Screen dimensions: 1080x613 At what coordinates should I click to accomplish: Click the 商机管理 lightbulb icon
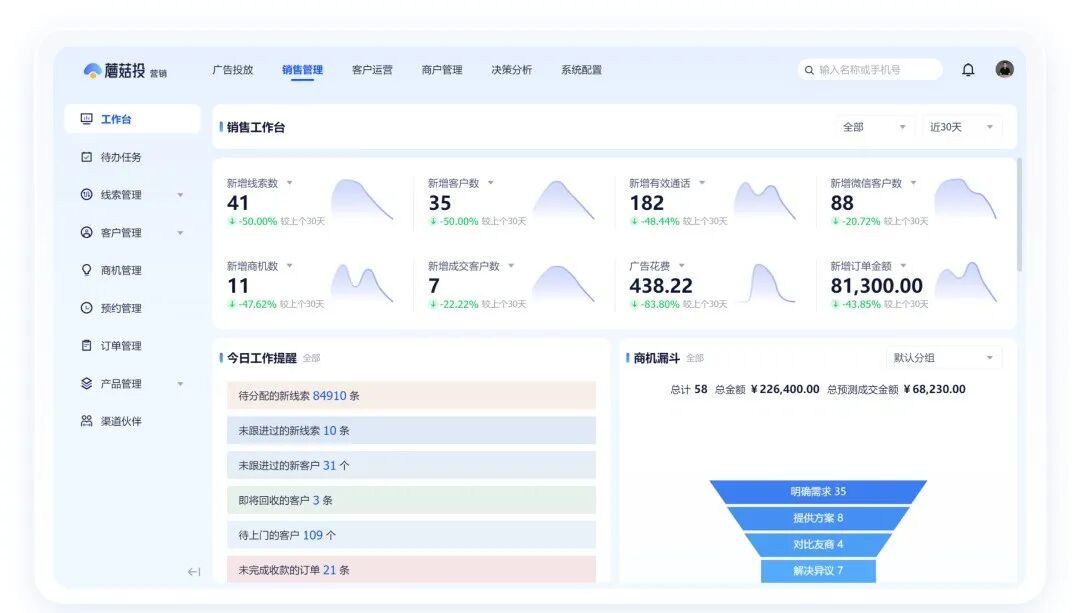[87, 270]
